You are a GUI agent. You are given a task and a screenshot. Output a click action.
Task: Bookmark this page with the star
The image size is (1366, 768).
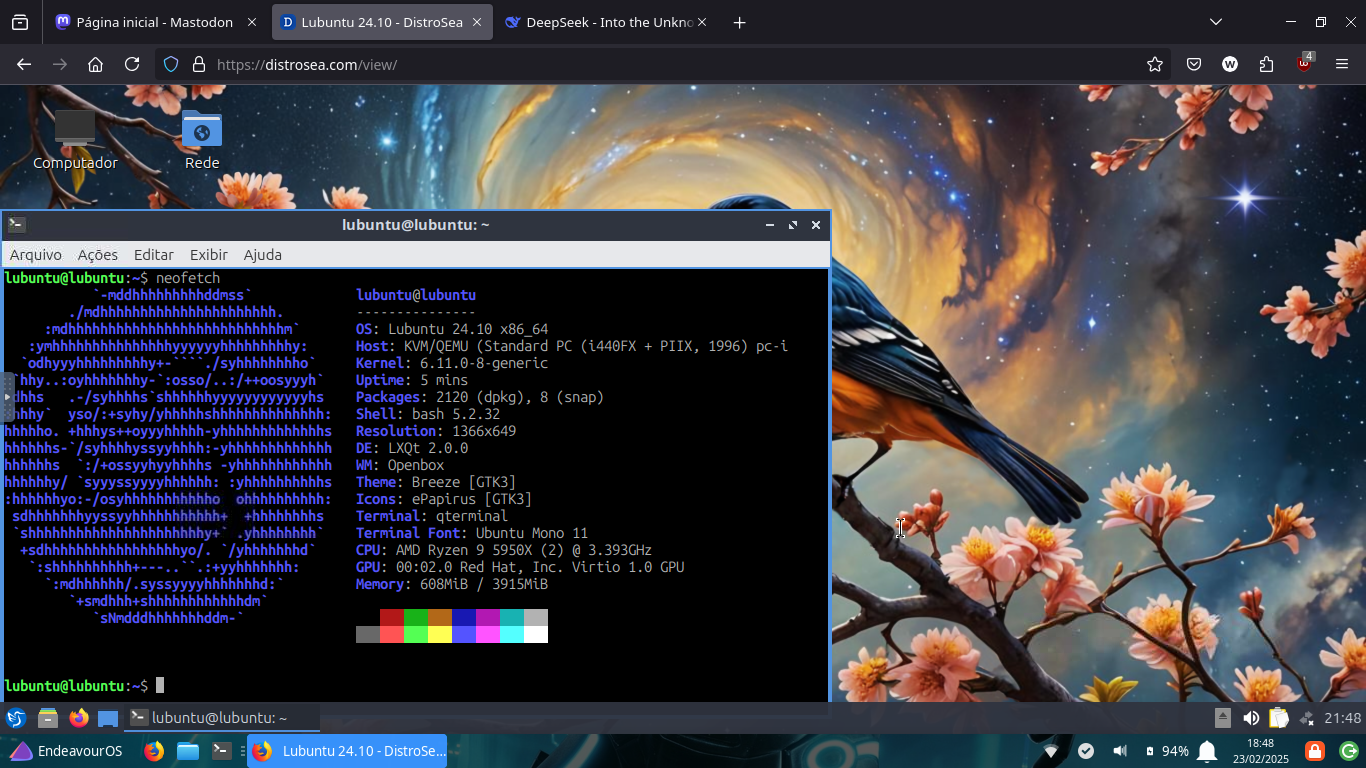(x=1155, y=64)
